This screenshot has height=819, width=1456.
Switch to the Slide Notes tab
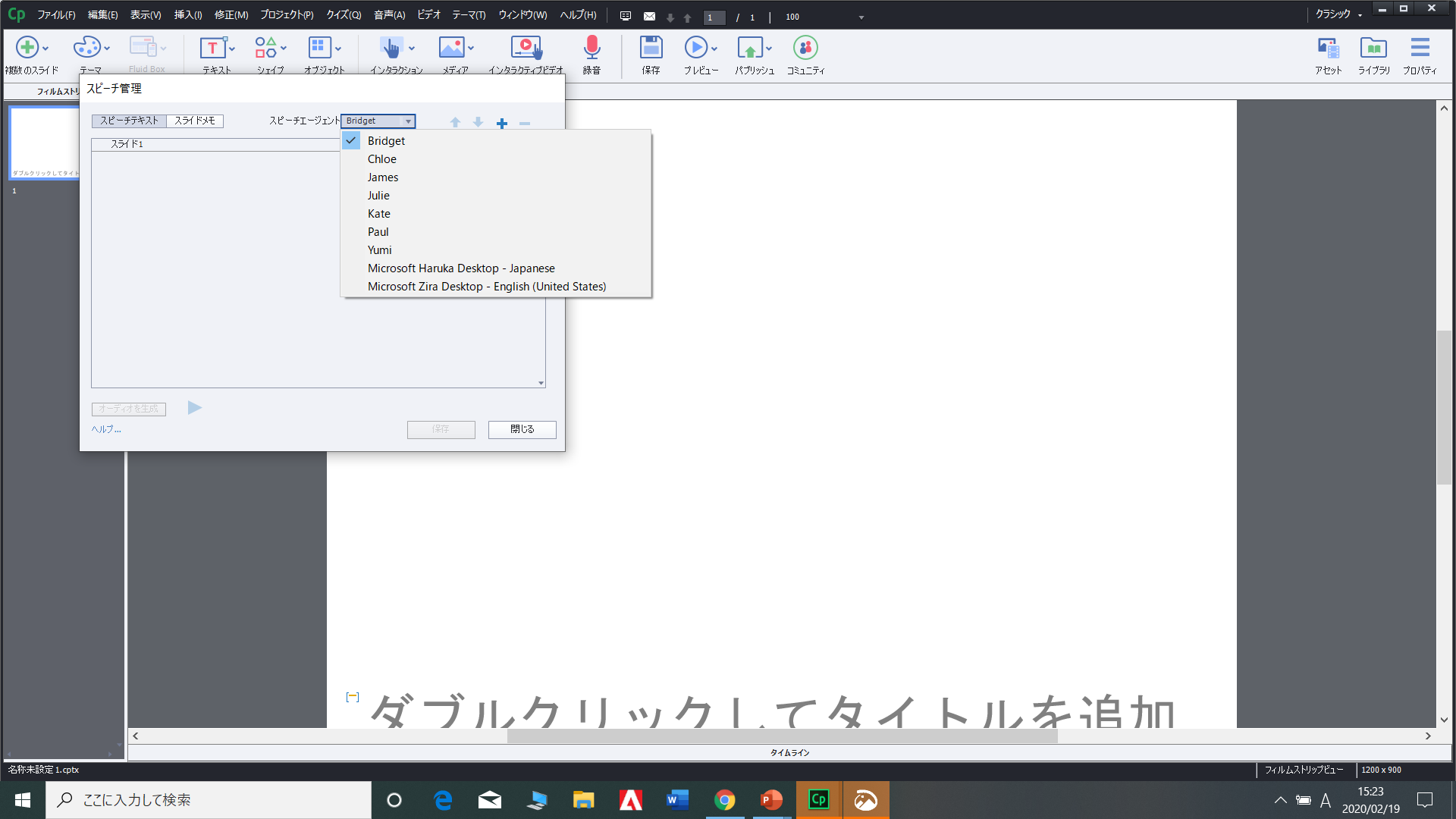coord(195,121)
